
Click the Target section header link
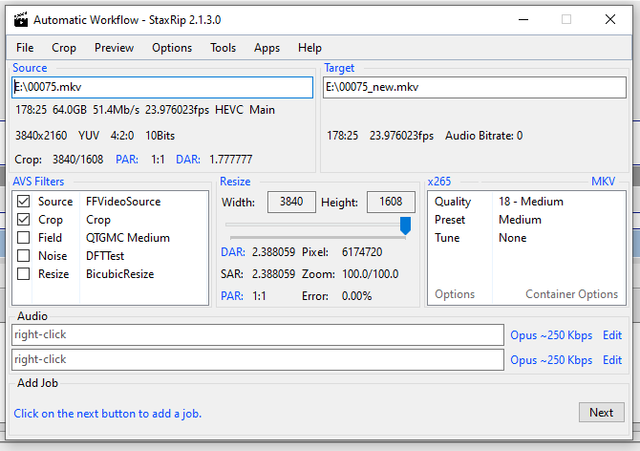click(339, 68)
